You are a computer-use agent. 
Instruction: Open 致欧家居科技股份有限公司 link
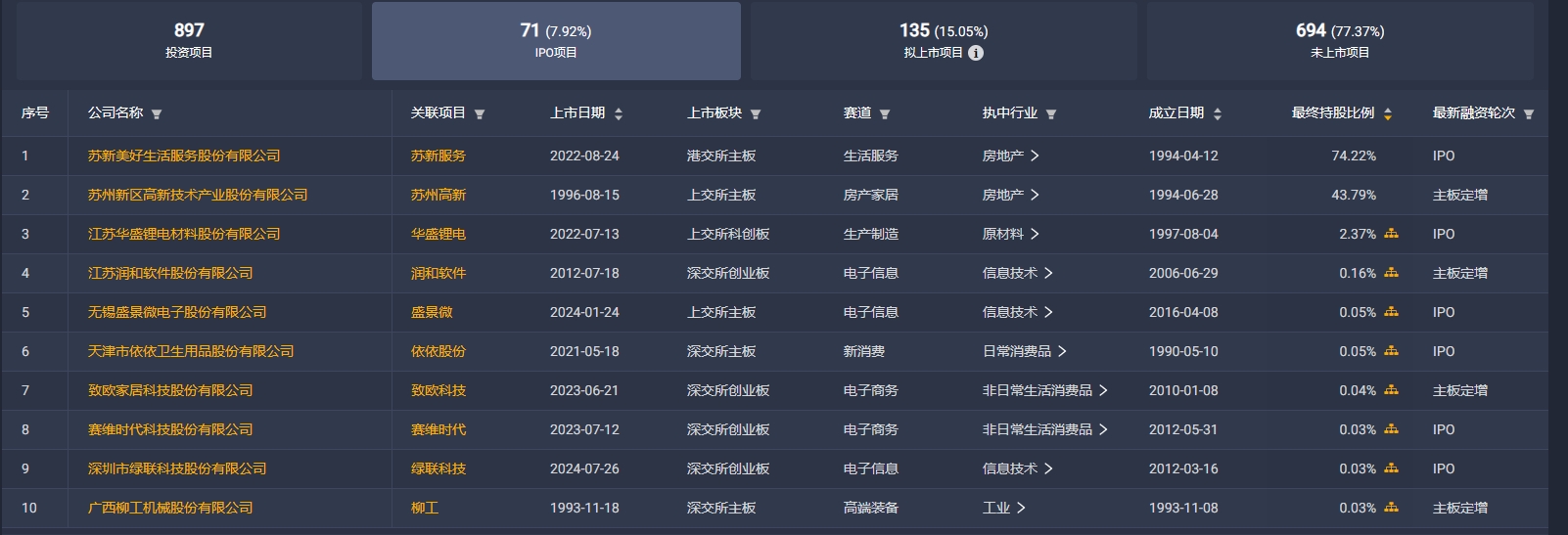170,390
